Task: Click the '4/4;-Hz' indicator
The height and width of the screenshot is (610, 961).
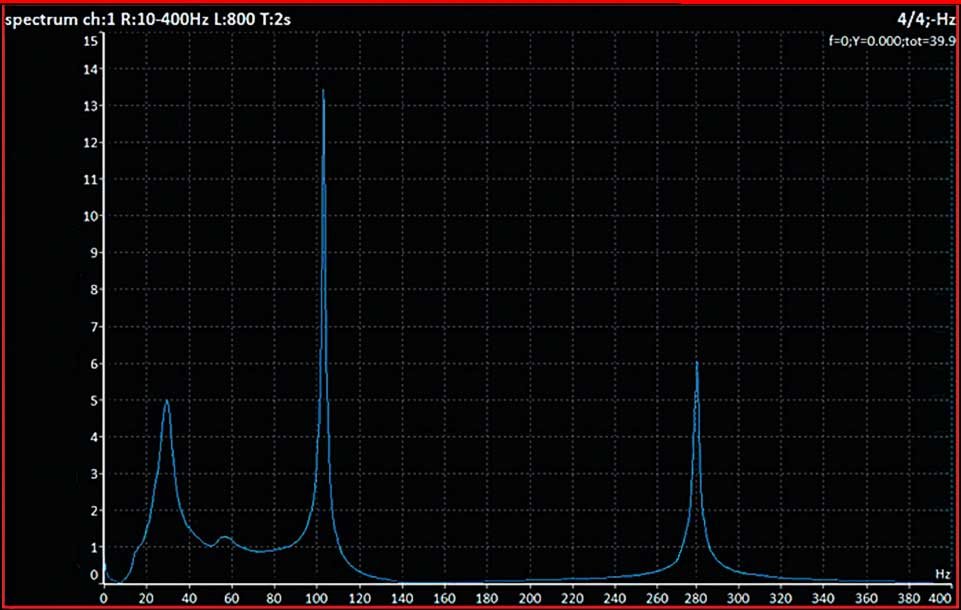Action: [x=926, y=20]
